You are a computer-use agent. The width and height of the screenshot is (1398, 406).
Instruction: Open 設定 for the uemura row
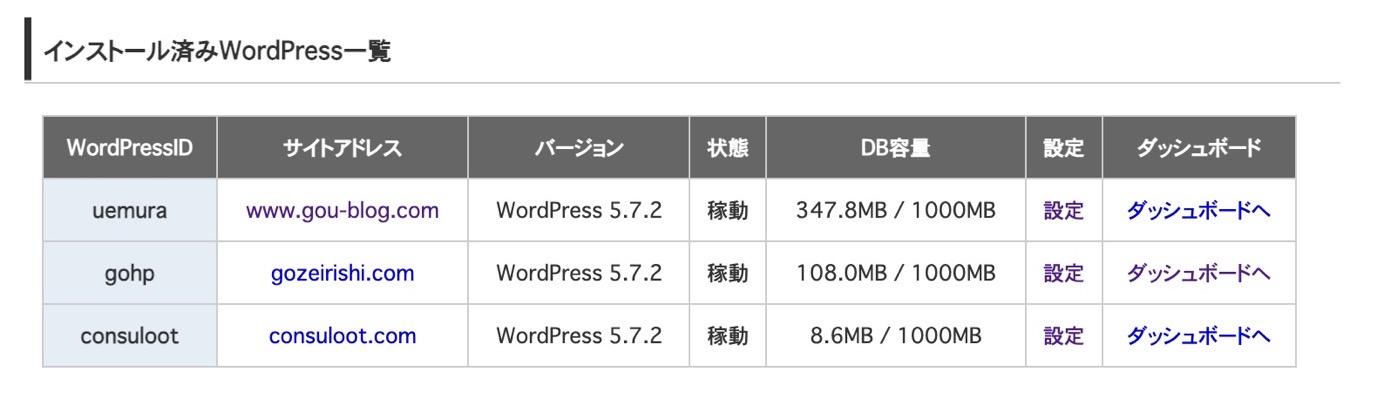click(1063, 211)
